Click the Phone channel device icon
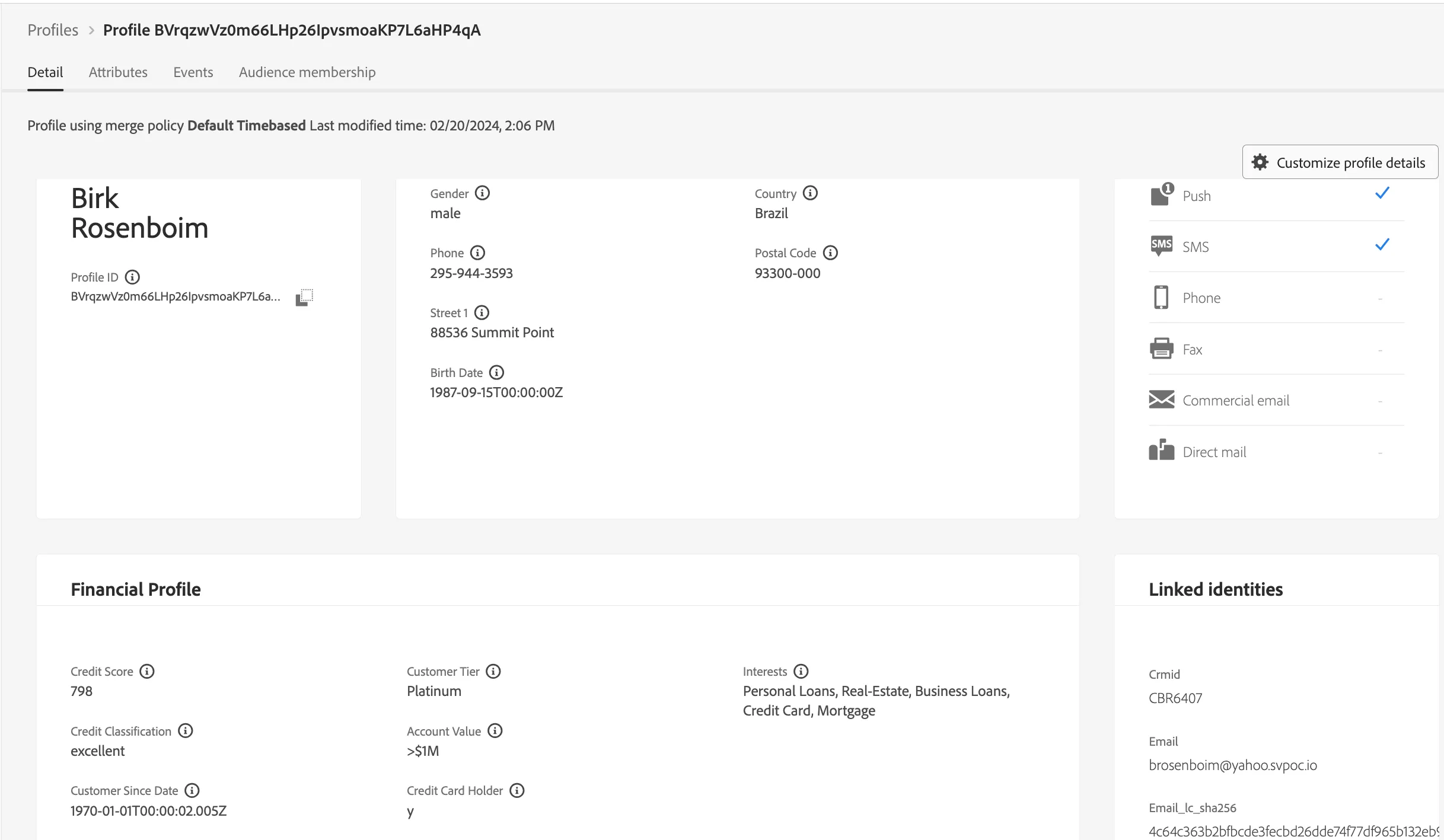1444x840 pixels. click(x=1161, y=297)
